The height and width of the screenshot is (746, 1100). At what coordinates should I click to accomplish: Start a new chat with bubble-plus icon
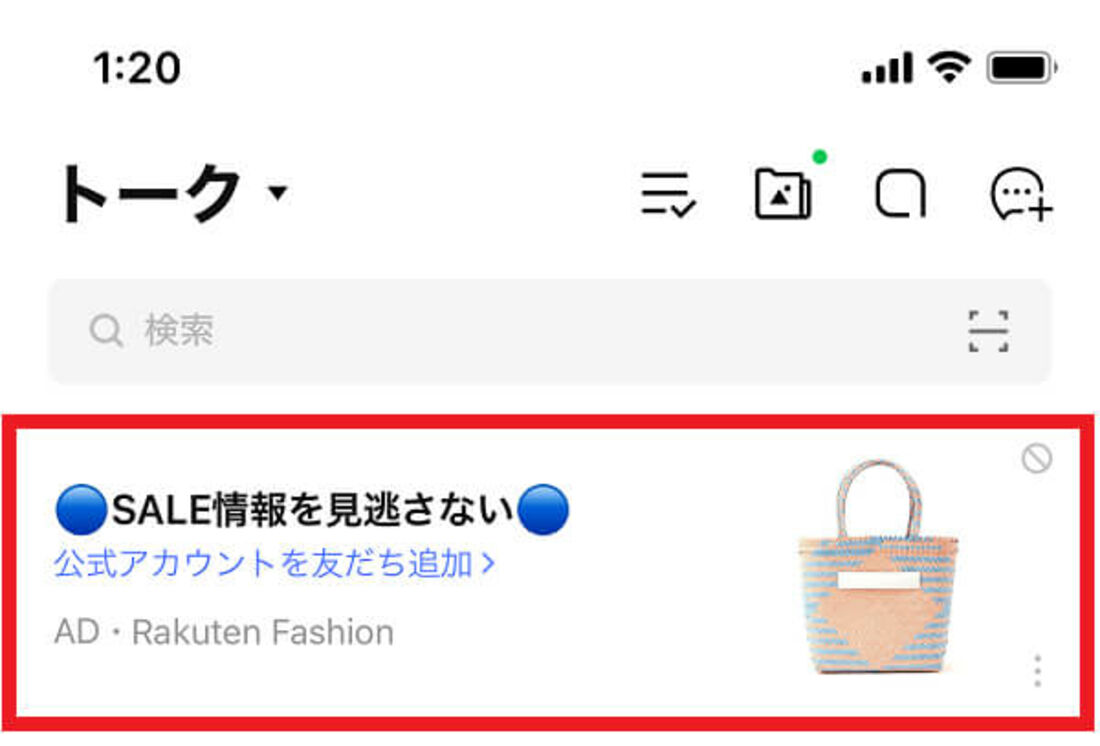(1021, 194)
